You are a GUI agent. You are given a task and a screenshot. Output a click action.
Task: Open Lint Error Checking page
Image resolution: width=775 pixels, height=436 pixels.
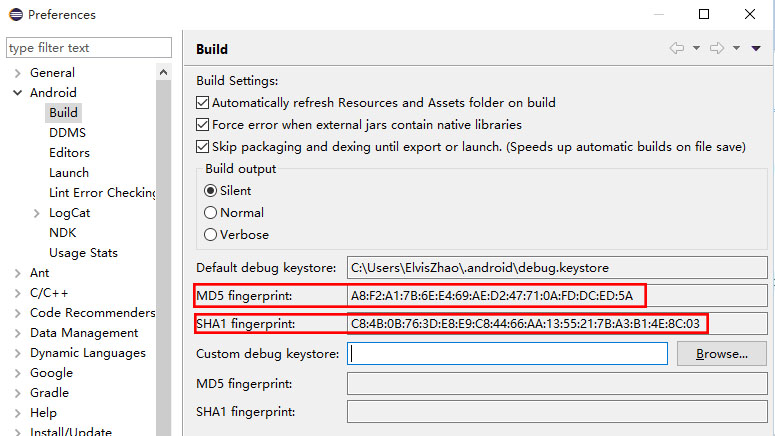pyautogui.click(x=102, y=193)
